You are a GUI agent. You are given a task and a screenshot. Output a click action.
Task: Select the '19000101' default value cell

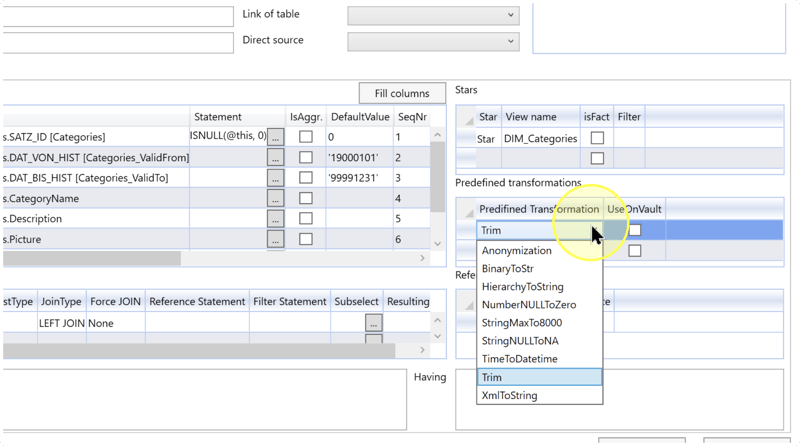[x=360, y=158]
